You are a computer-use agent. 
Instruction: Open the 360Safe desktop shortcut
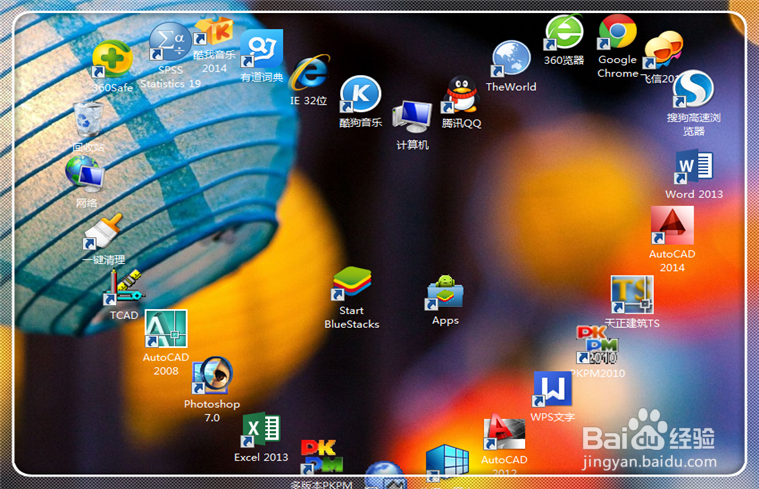click(x=112, y=60)
